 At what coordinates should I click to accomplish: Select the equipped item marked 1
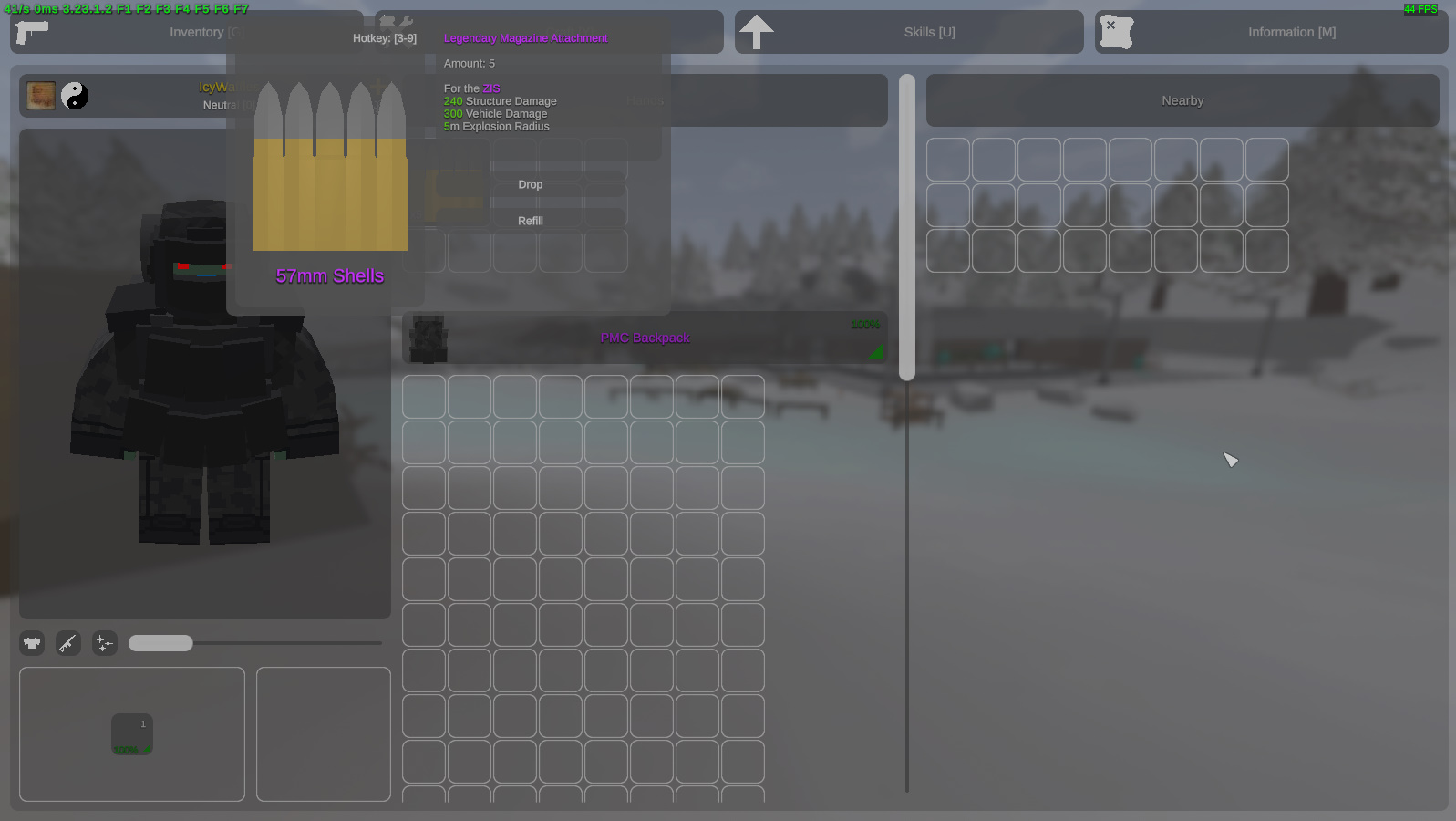point(132,734)
